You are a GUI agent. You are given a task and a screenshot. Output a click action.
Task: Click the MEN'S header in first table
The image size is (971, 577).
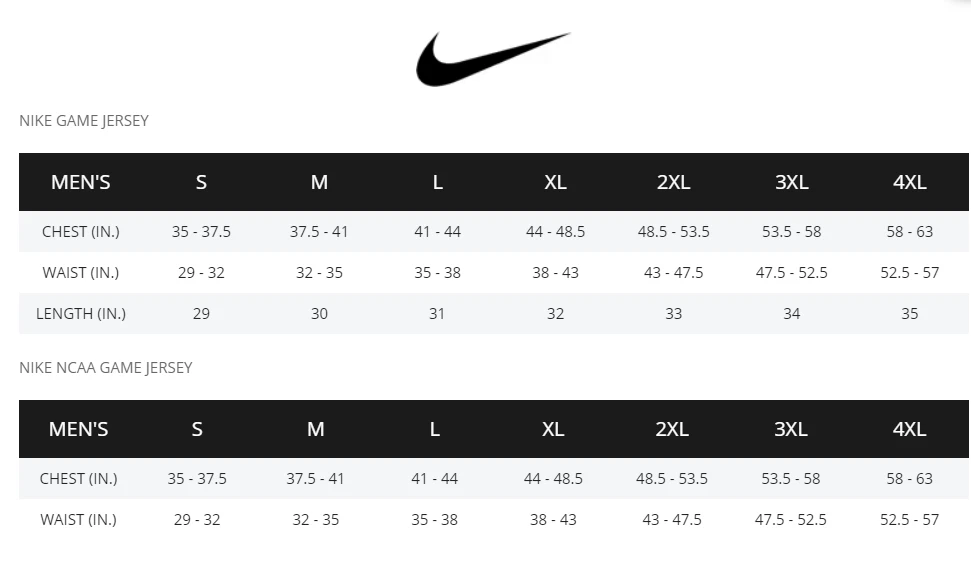point(80,182)
